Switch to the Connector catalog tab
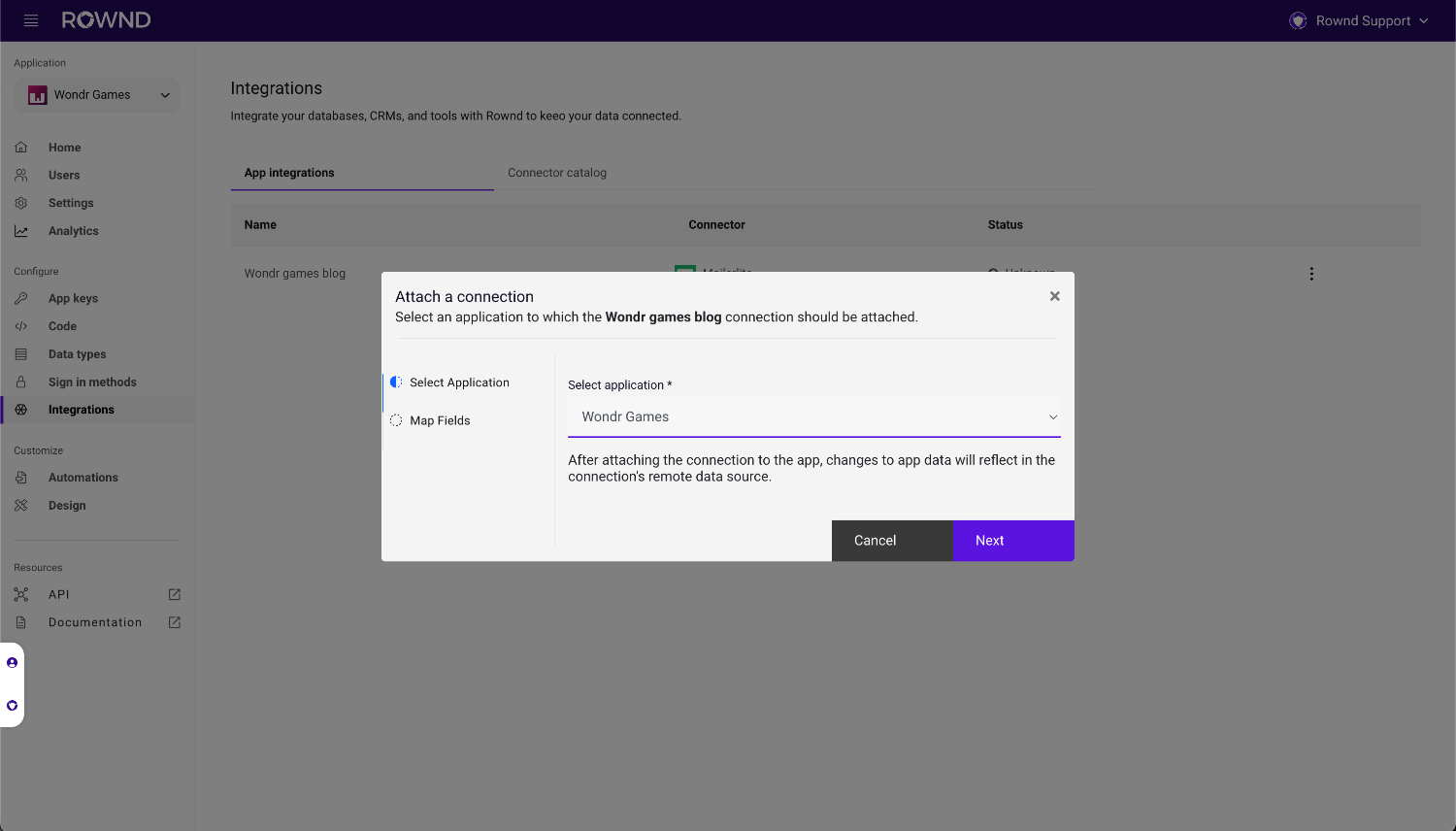The image size is (1456, 831). click(557, 173)
